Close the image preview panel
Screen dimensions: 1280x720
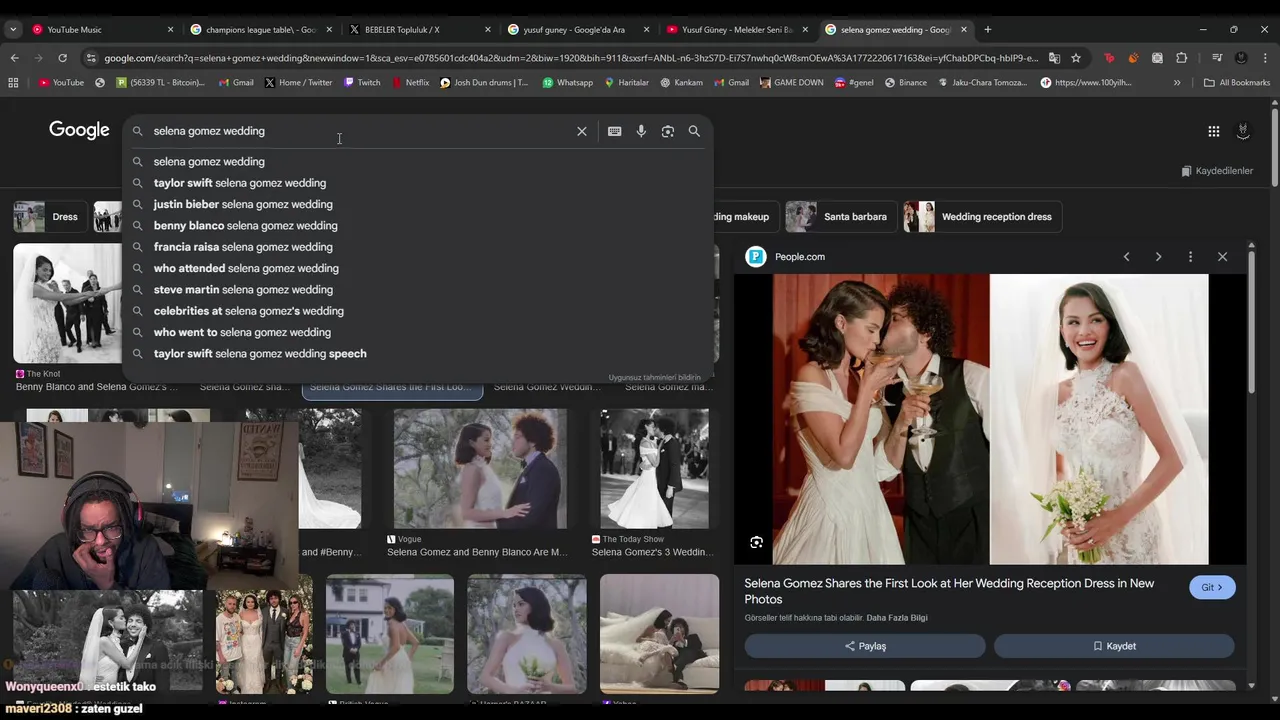coord(1222,257)
